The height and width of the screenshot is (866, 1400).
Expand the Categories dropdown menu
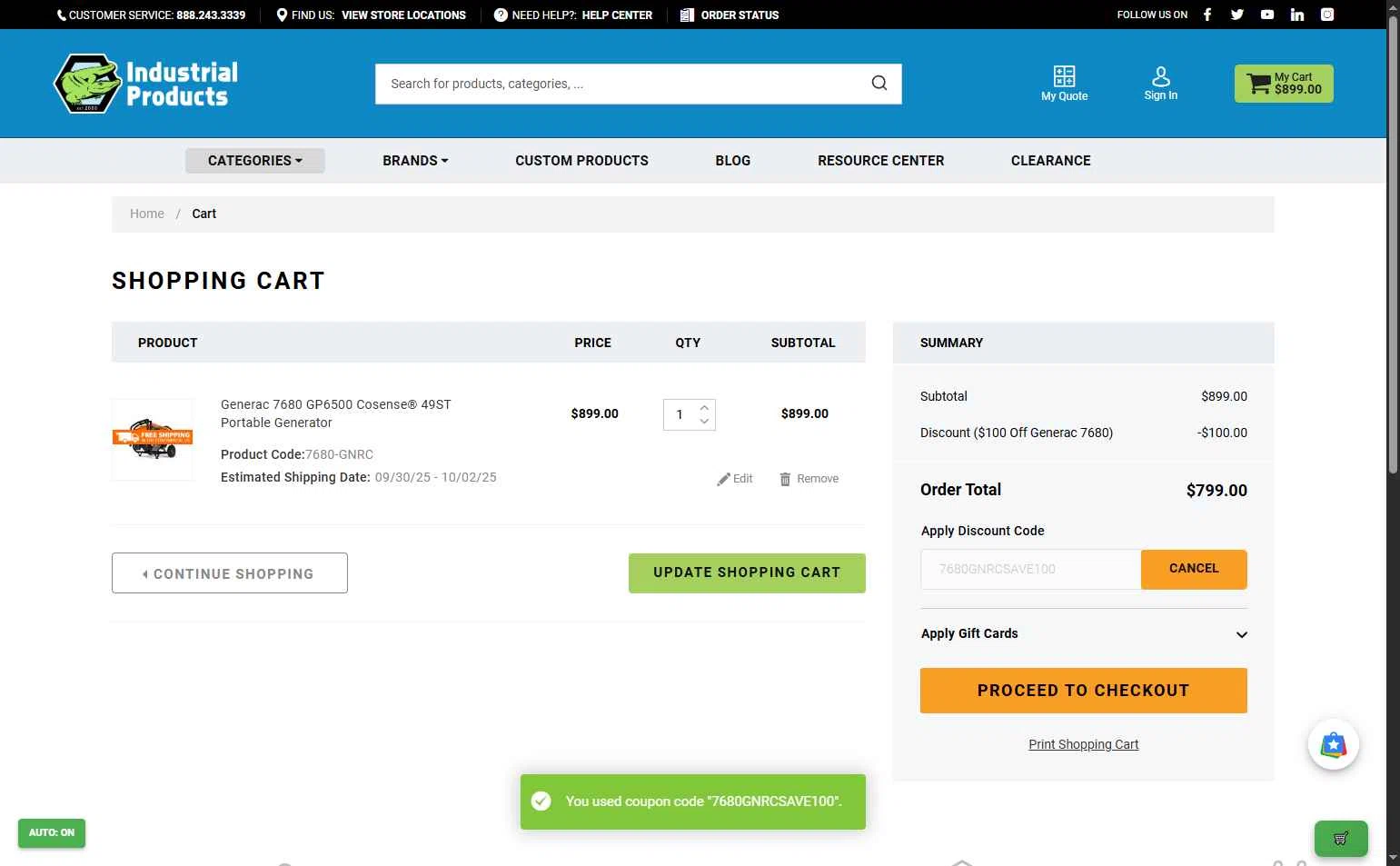[x=255, y=161]
